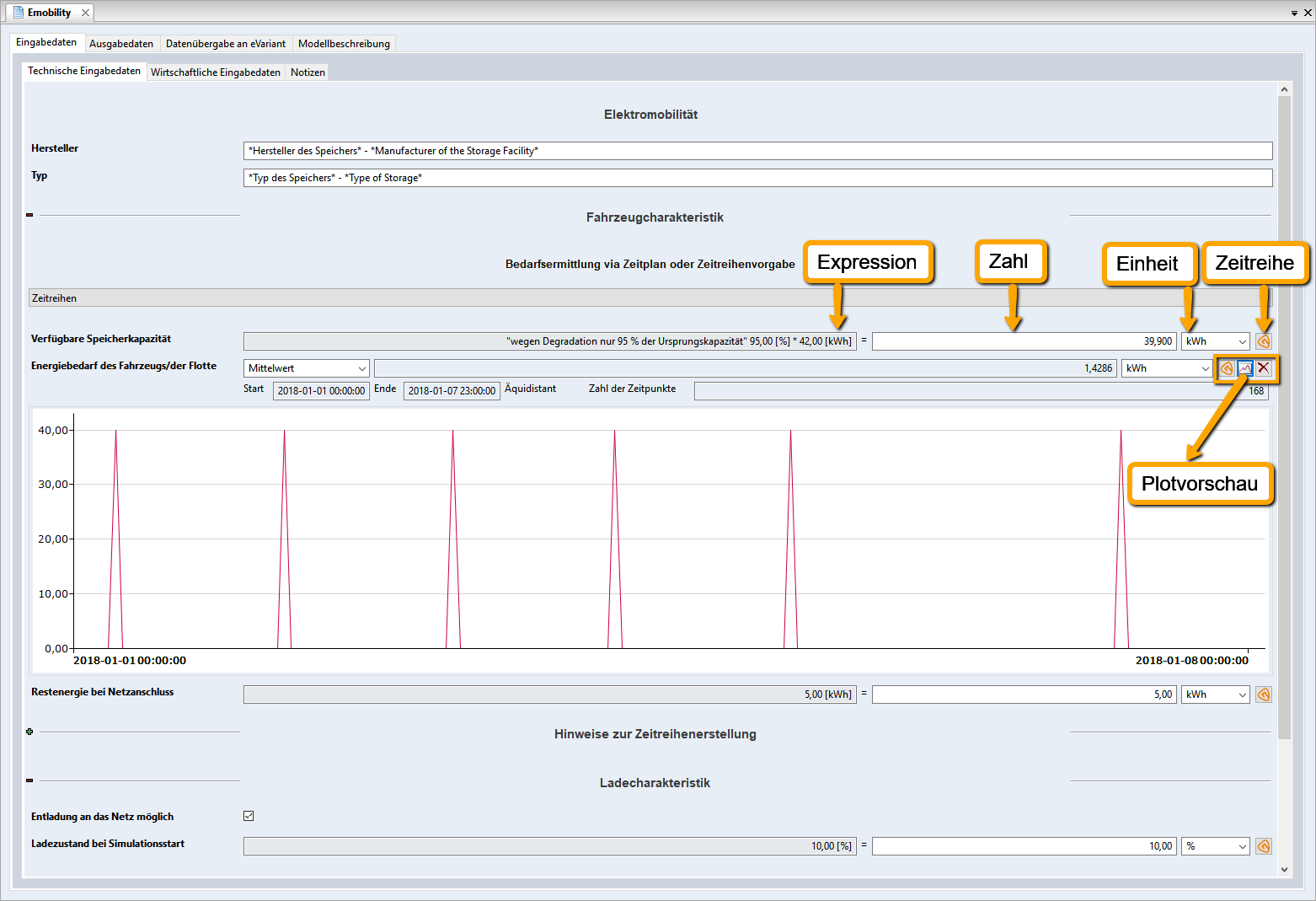Open unit dropdown for Verfügbare Speicherkapazität

coord(1216,341)
